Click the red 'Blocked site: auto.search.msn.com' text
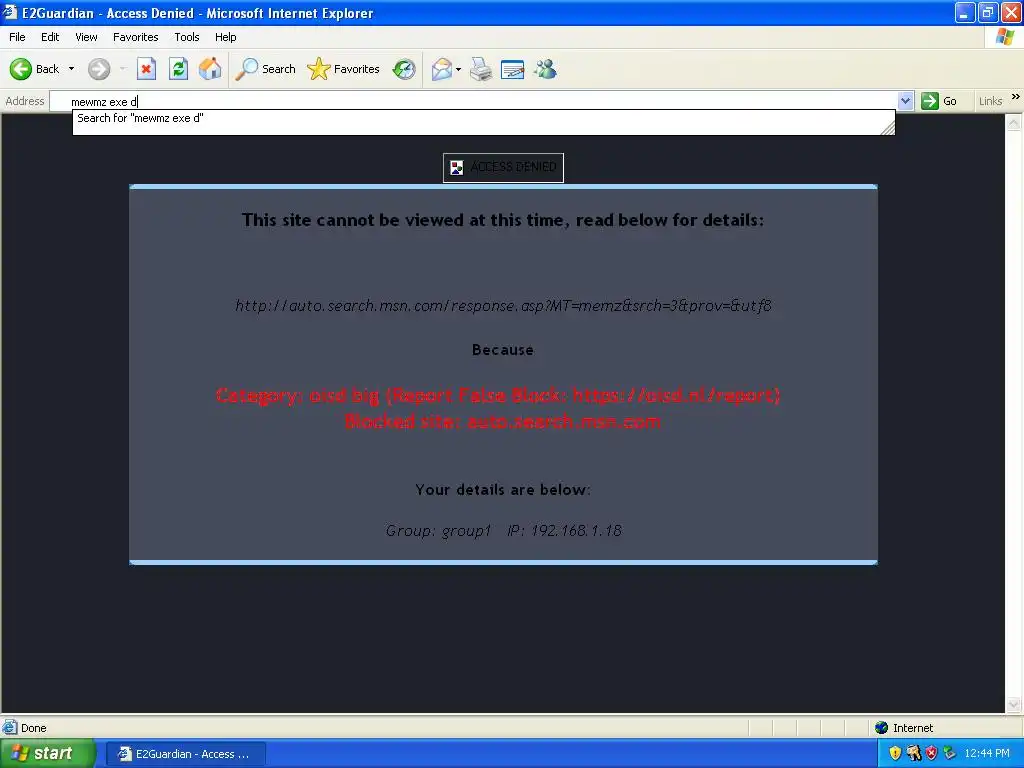Image resolution: width=1024 pixels, height=768 pixels. 503,422
